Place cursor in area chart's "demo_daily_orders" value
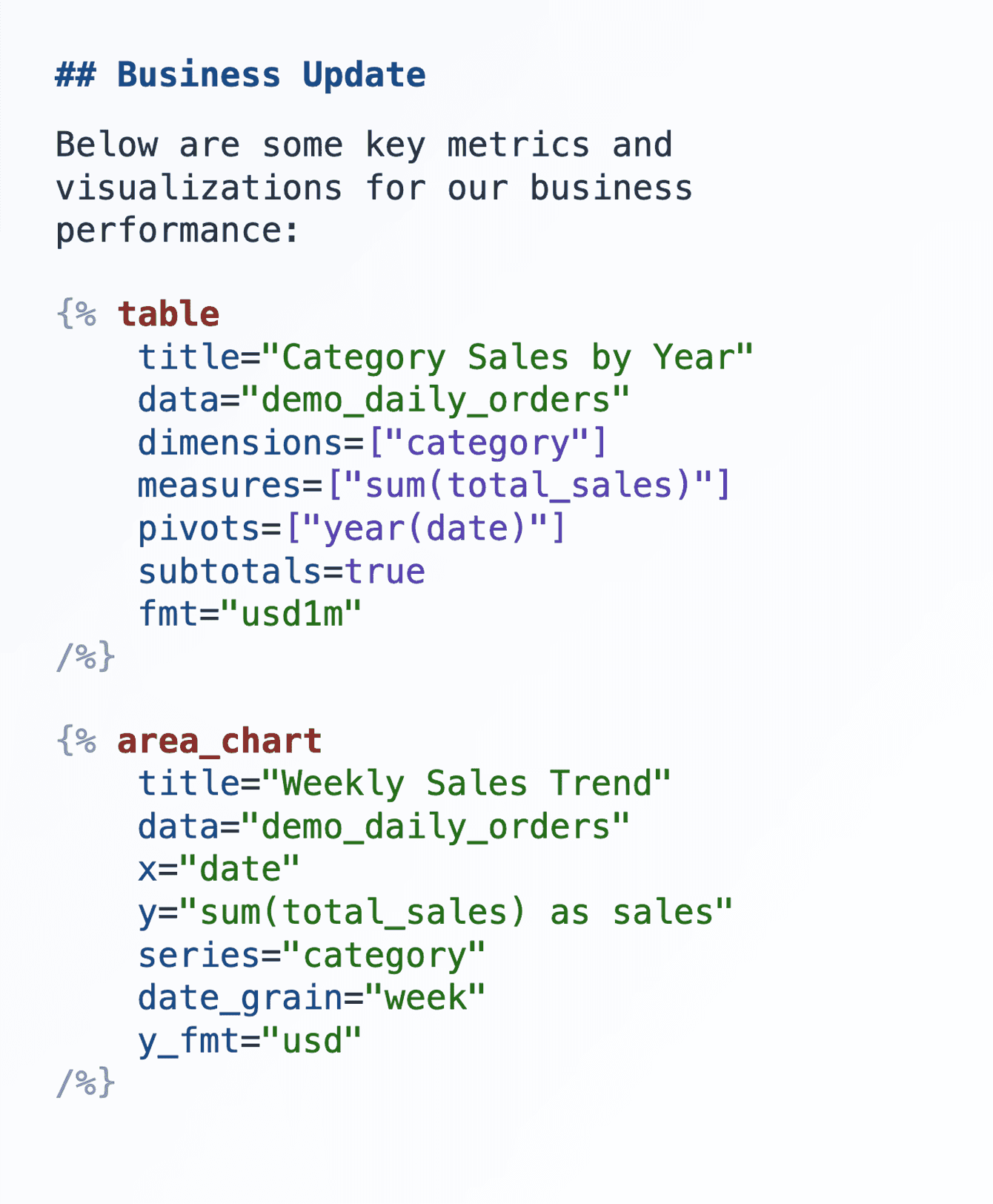 (436, 827)
